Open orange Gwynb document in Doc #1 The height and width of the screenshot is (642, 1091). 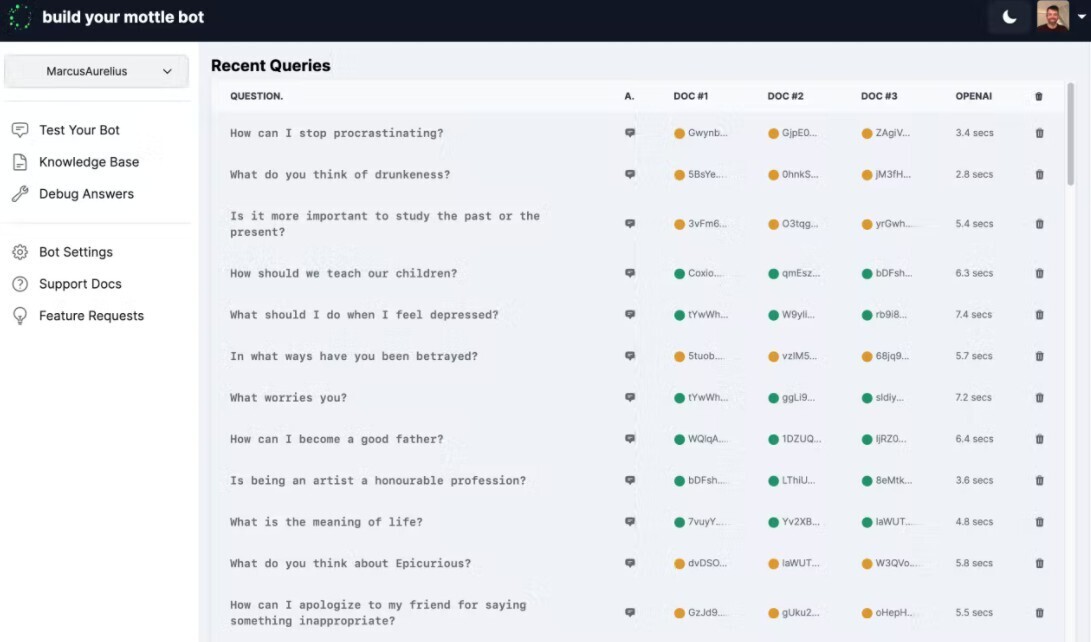click(x=700, y=133)
